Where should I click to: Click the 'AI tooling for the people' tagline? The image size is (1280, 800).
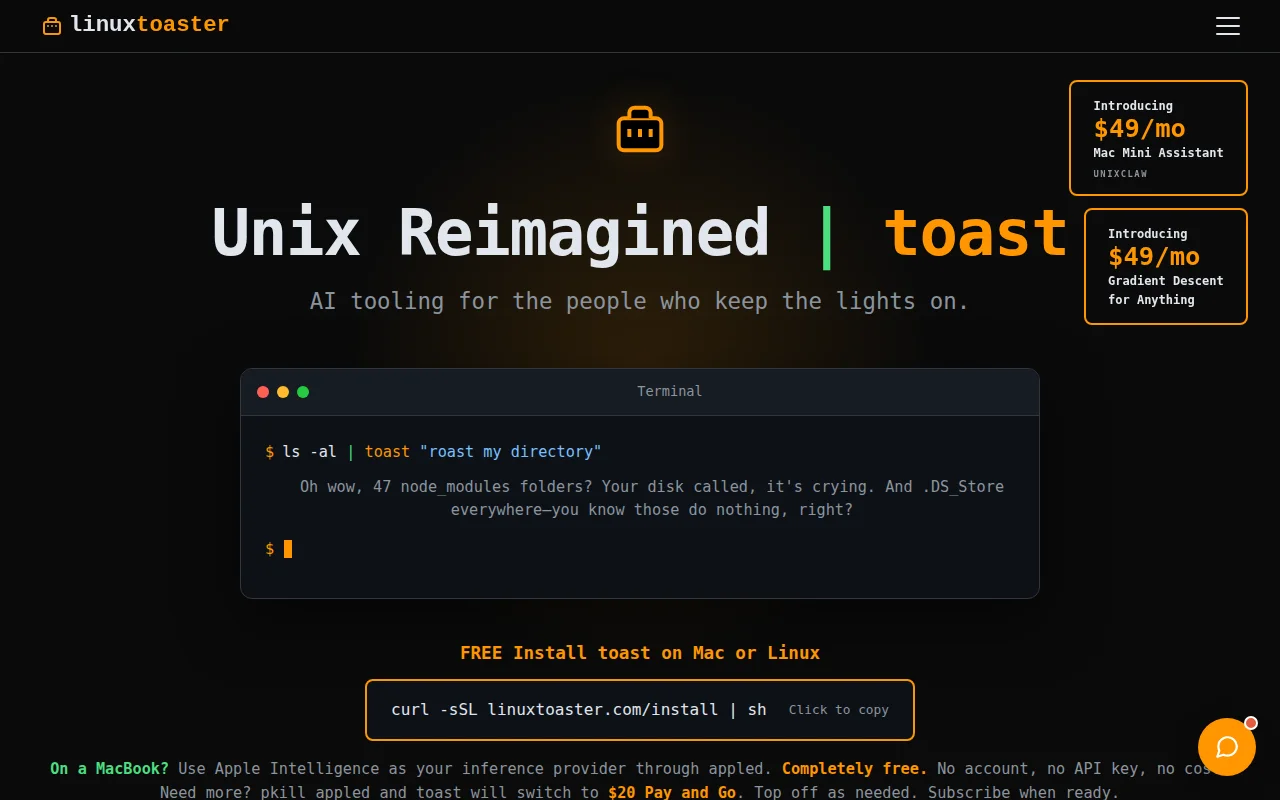click(639, 301)
